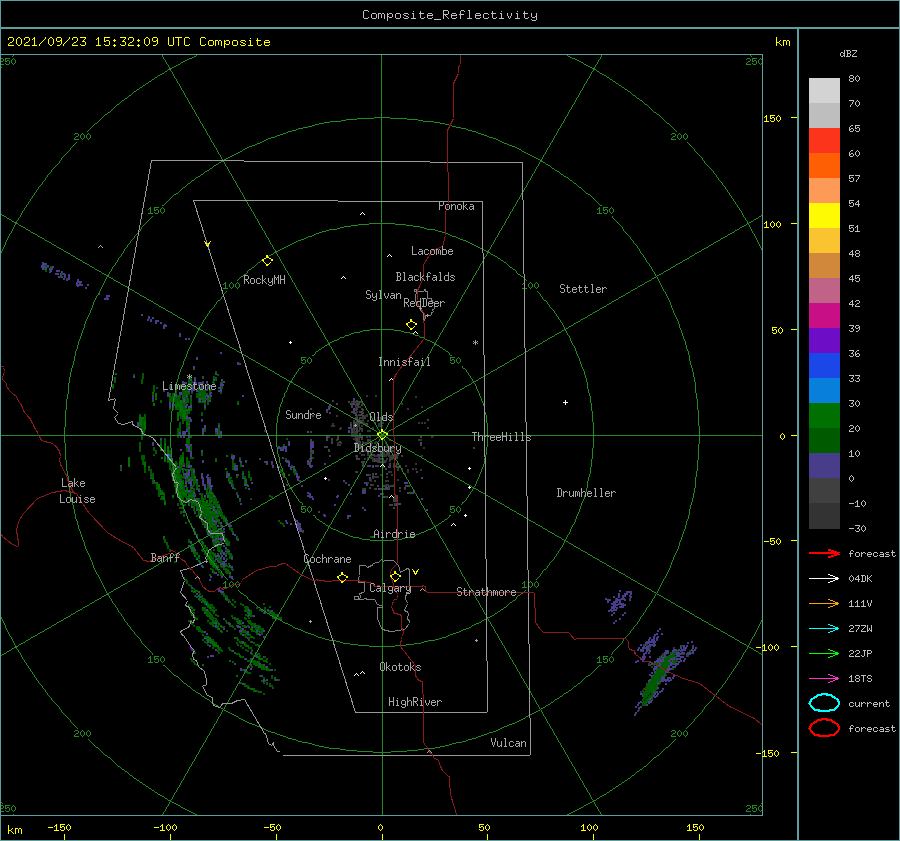This screenshot has width=900, height=841.
Task: Click the Sylvan label
Action: [x=383, y=295]
